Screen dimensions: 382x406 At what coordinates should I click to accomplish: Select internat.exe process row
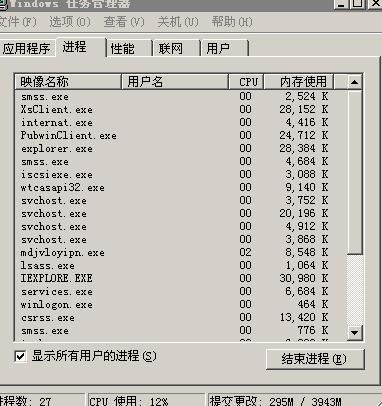[180, 123]
